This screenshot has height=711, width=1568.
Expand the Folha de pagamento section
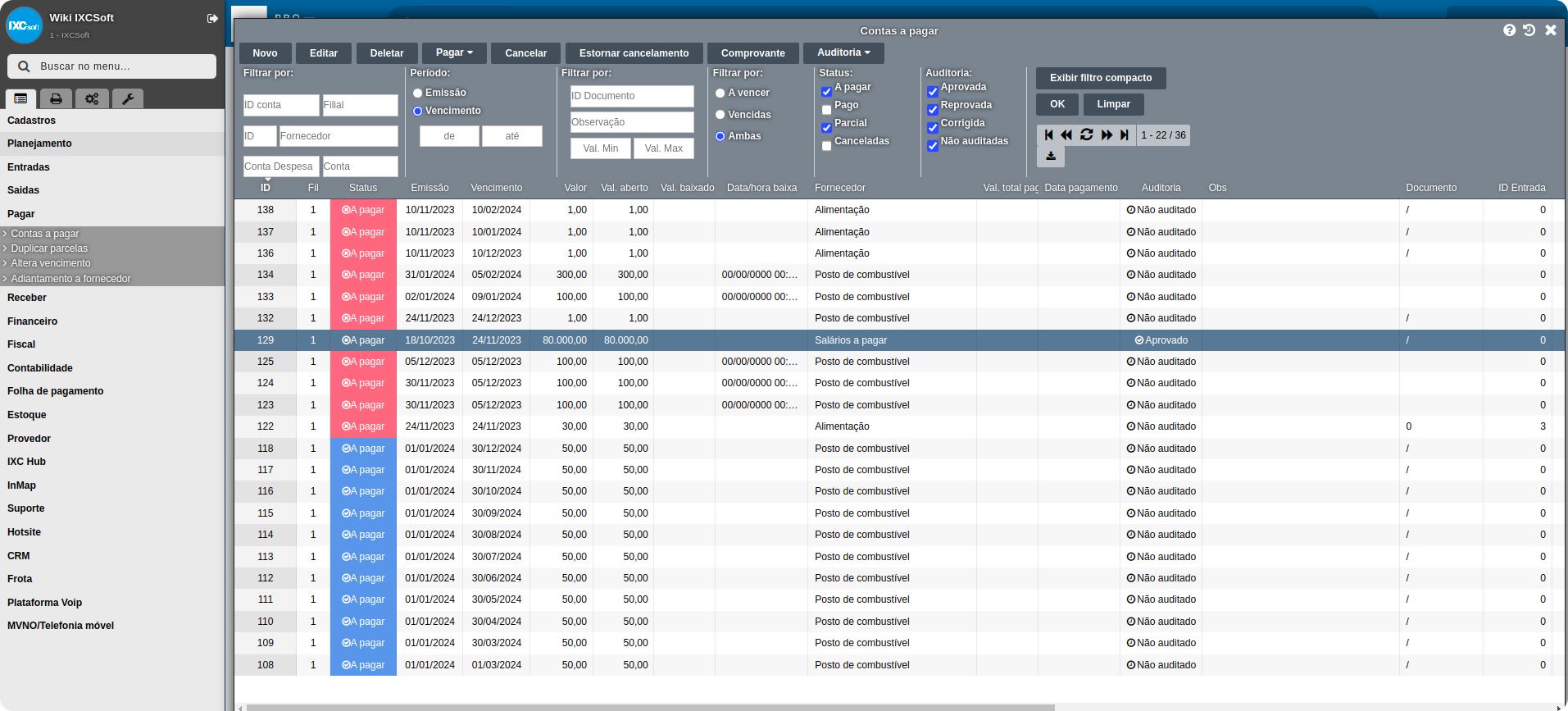[x=112, y=391]
